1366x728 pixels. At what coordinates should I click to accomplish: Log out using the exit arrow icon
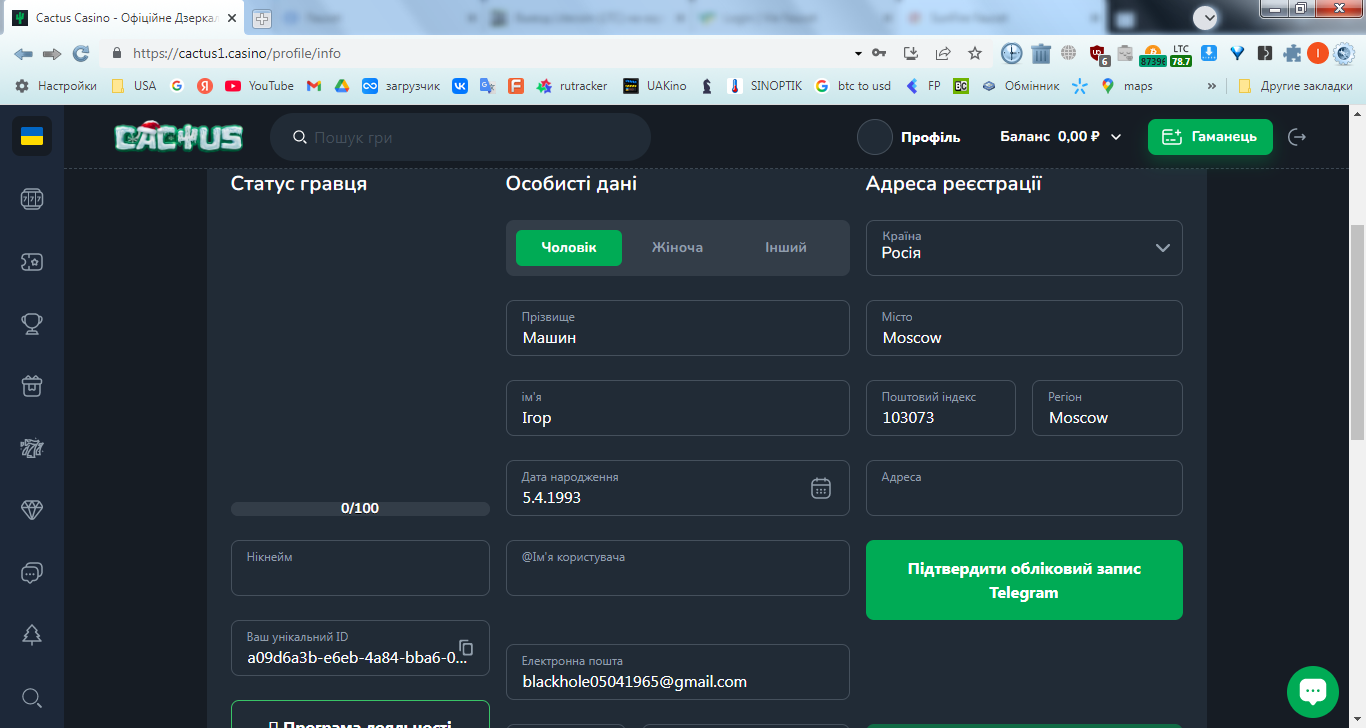1297,137
